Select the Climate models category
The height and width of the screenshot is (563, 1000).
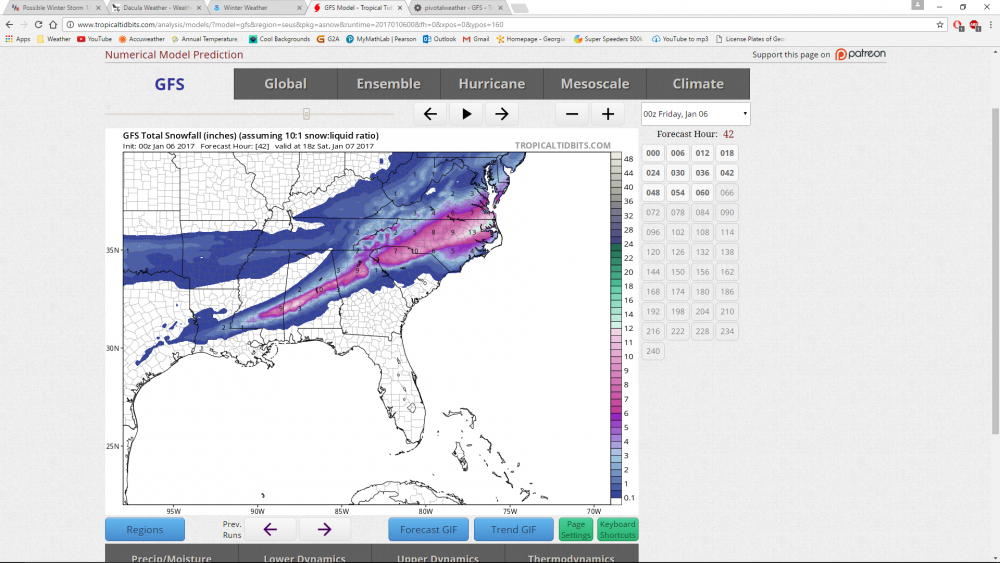[x=698, y=84]
